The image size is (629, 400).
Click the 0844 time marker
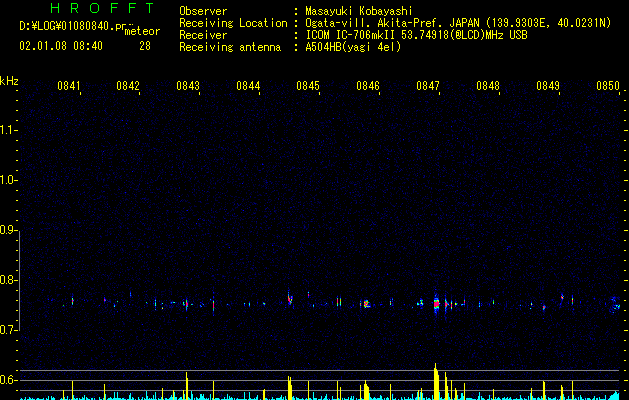pyautogui.click(x=248, y=86)
